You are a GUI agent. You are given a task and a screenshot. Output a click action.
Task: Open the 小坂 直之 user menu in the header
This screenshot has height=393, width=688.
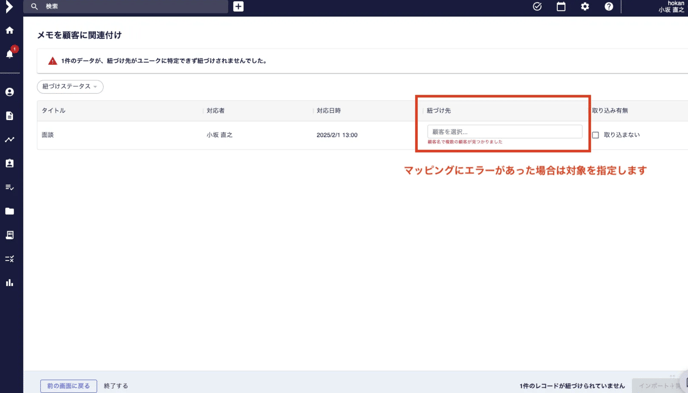[671, 7]
